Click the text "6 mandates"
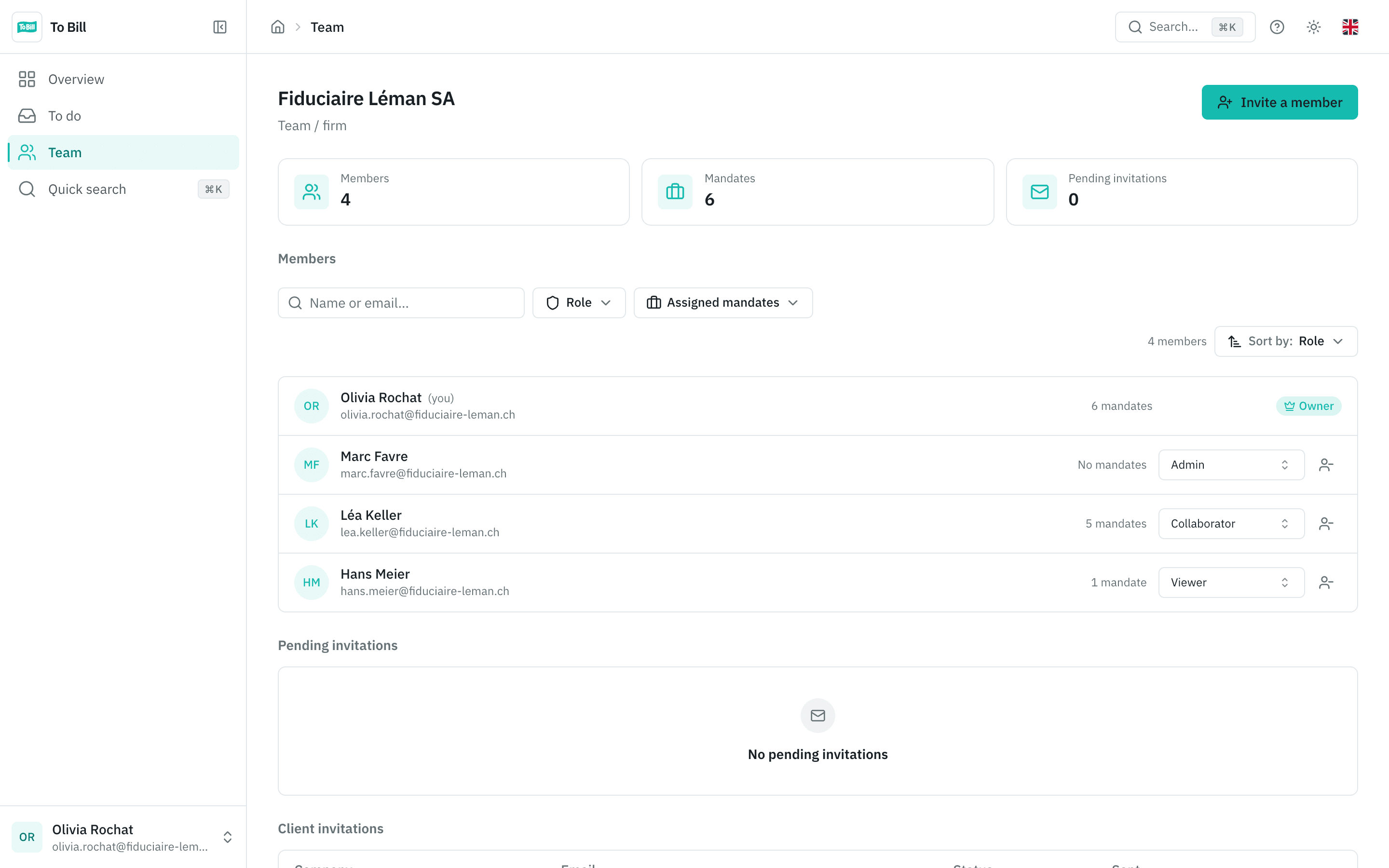The width and height of the screenshot is (1389, 868). point(1121,406)
